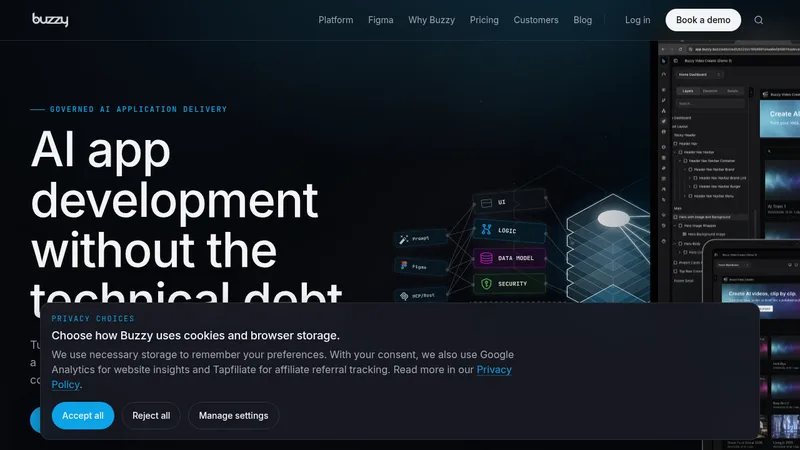Click 'Choose how Buzzy uses cookies' heading
The width and height of the screenshot is (800, 450).
pos(195,335)
